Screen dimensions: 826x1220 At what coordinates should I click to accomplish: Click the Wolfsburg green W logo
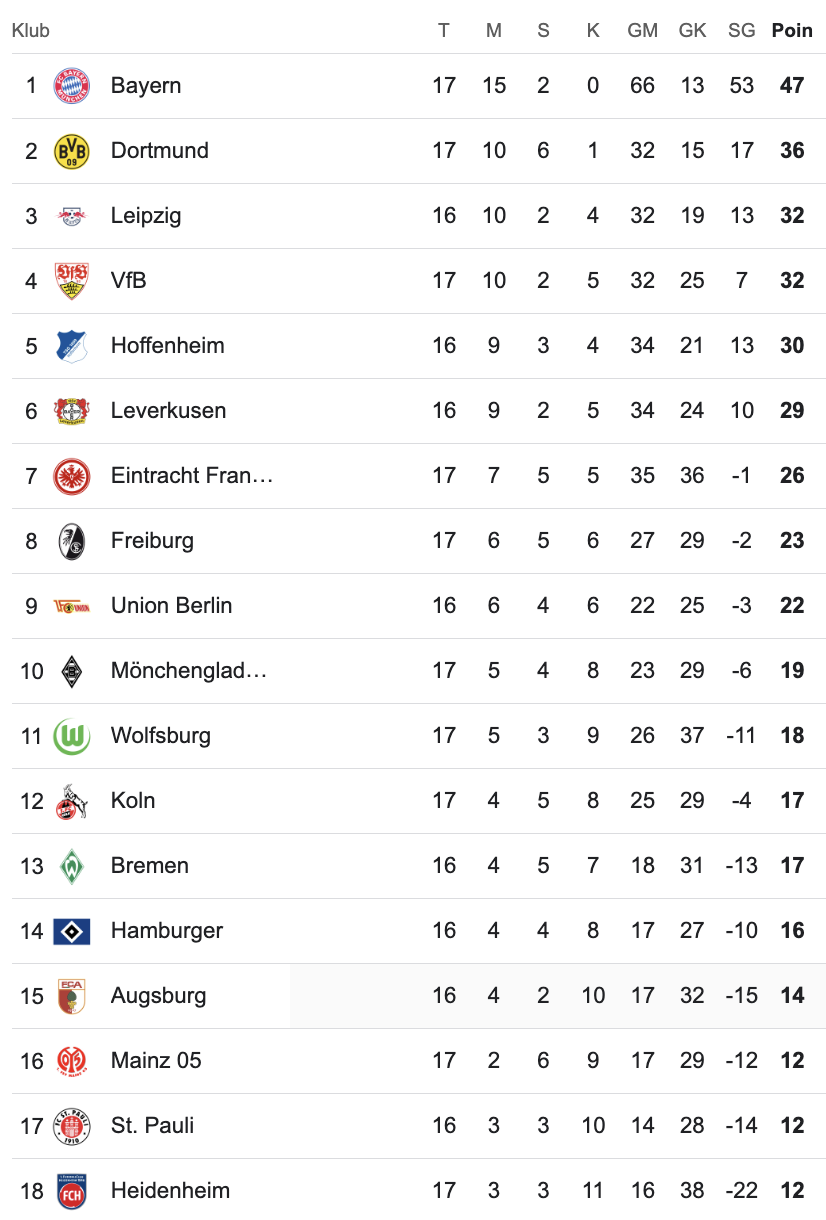coord(71,736)
